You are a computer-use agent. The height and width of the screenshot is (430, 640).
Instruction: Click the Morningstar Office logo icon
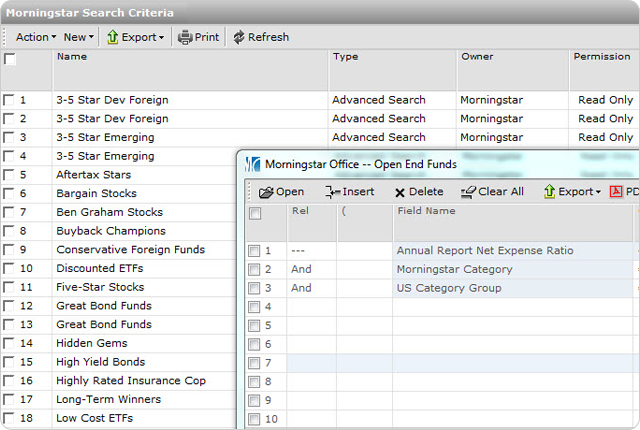pos(253,164)
